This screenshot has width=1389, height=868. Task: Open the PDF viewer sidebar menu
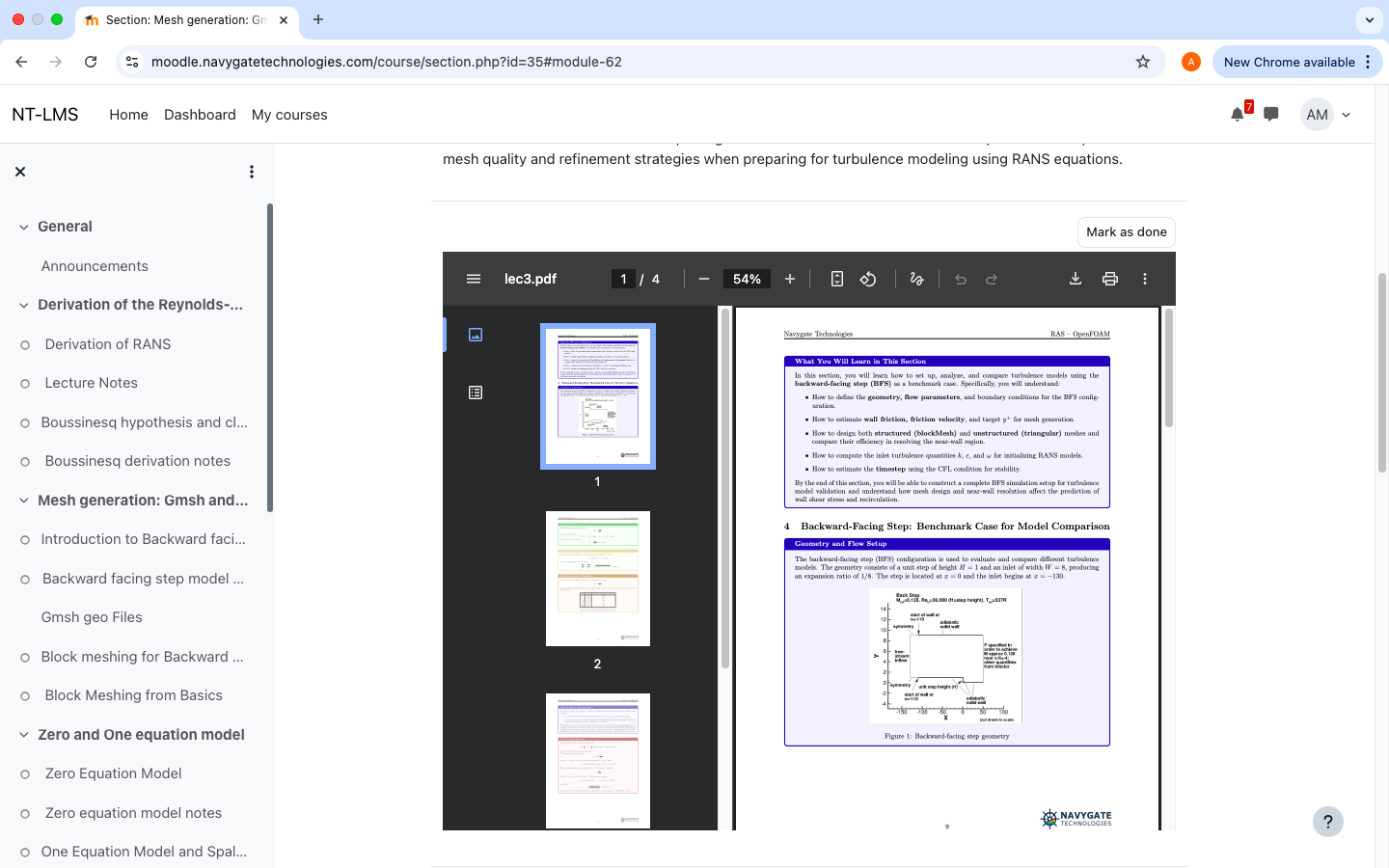pyautogui.click(x=474, y=279)
